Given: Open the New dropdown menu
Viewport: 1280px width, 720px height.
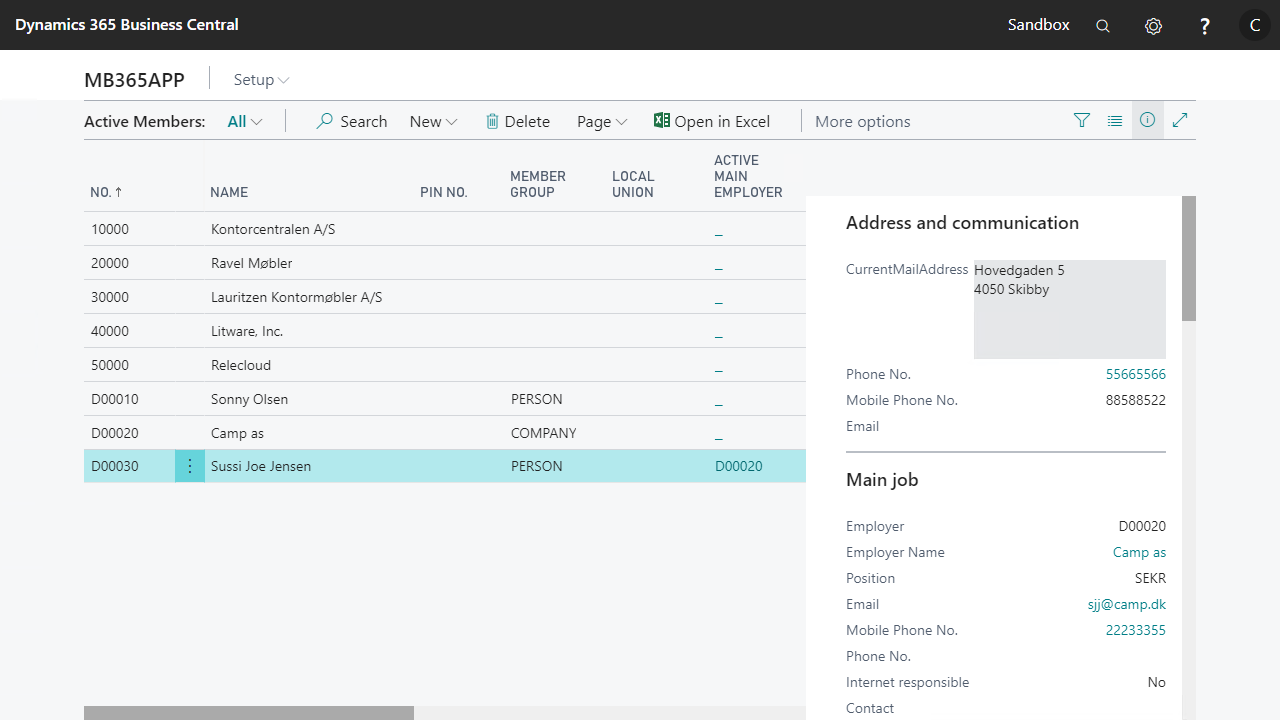Looking at the screenshot, I should point(433,121).
